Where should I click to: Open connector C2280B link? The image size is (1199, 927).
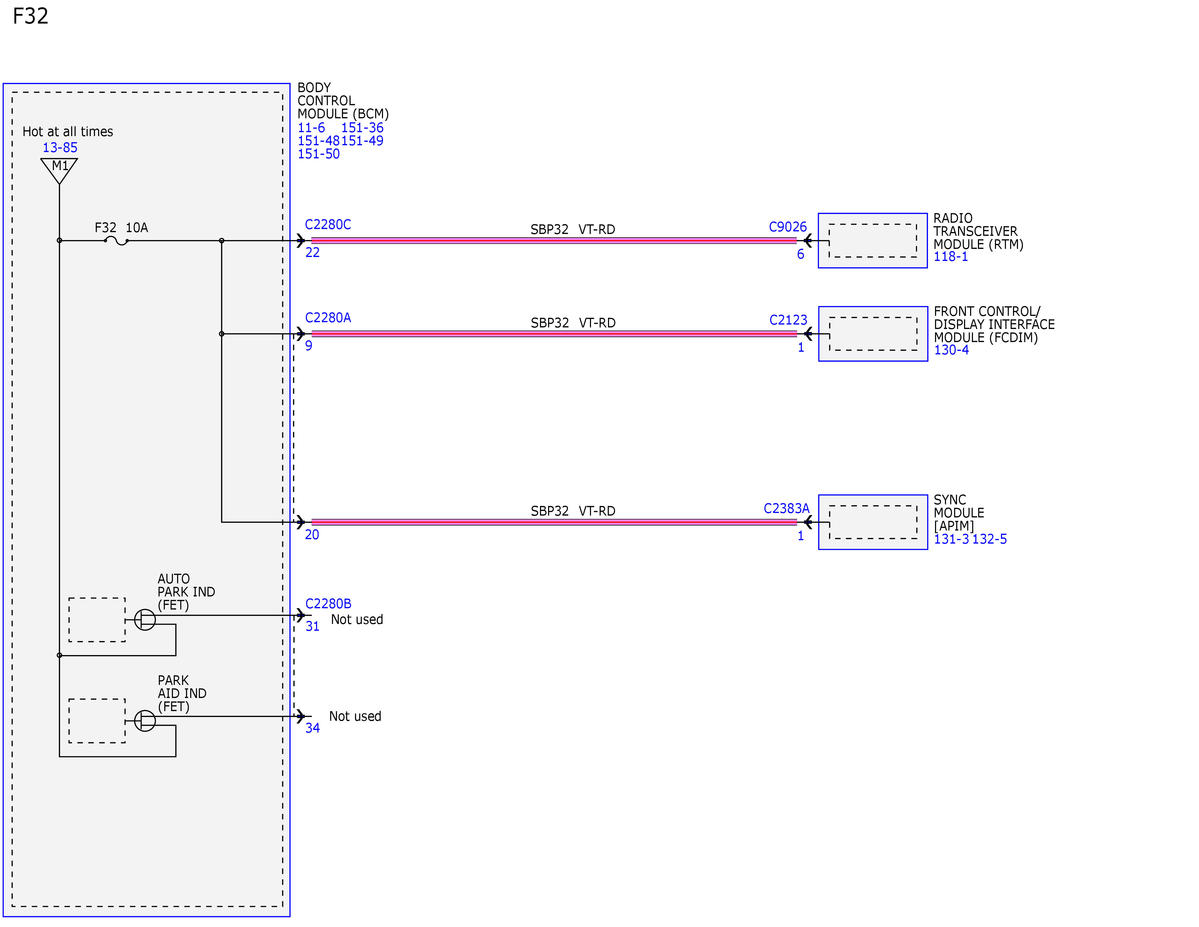point(328,603)
